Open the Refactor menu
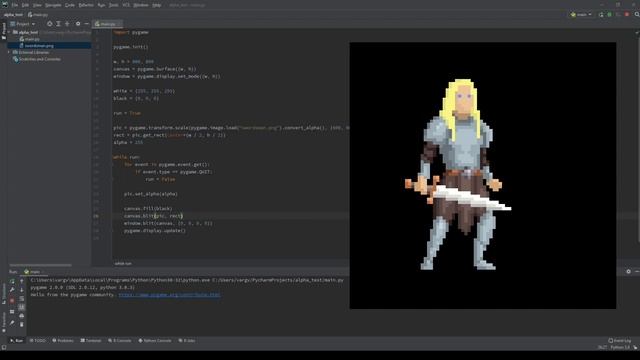The height and width of the screenshot is (360, 640). (x=86, y=5)
